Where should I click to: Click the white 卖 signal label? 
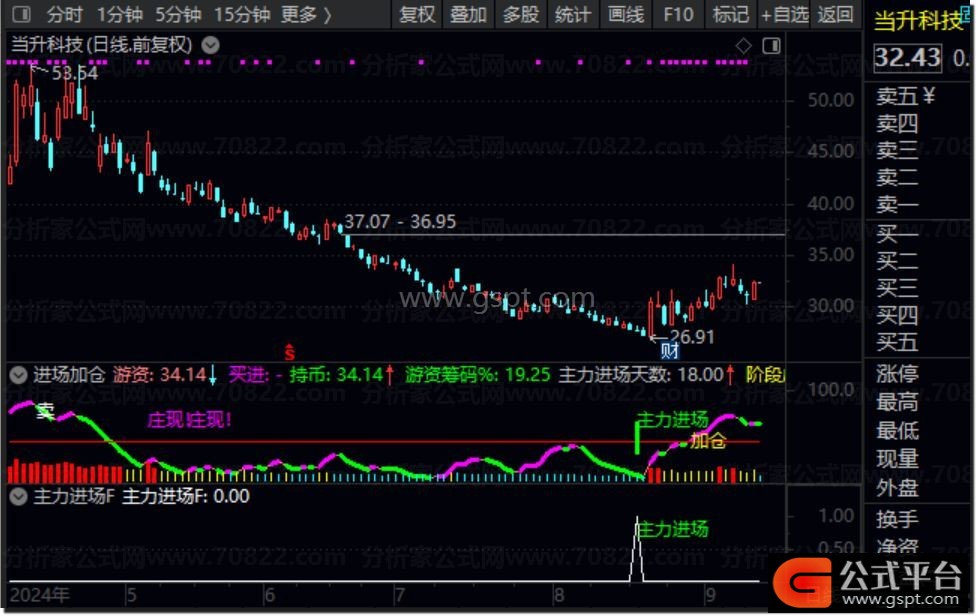click(45, 411)
